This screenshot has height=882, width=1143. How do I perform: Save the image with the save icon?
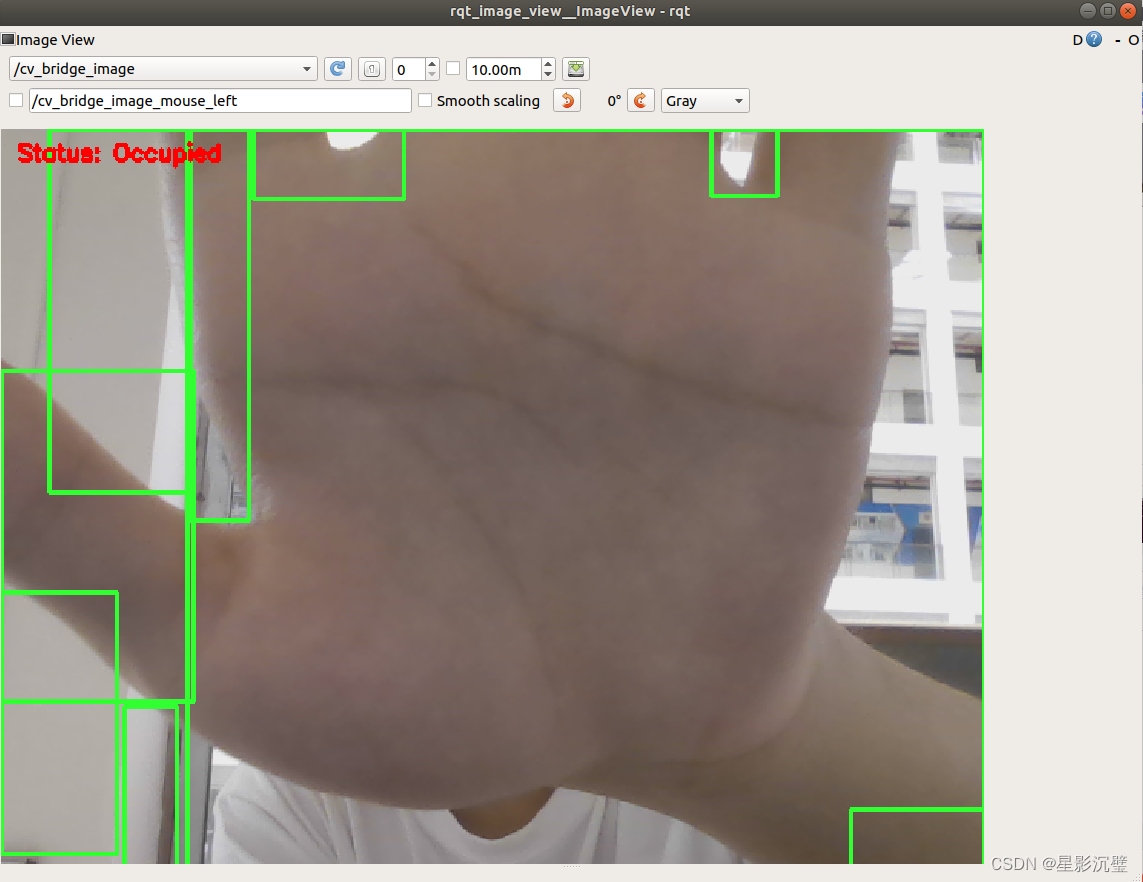576,69
